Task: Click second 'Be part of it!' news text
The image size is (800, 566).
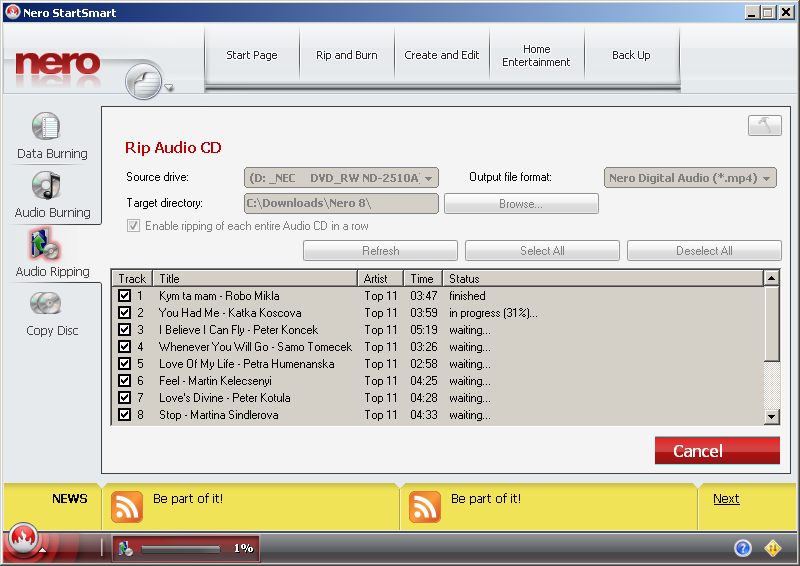Action: pos(486,499)
